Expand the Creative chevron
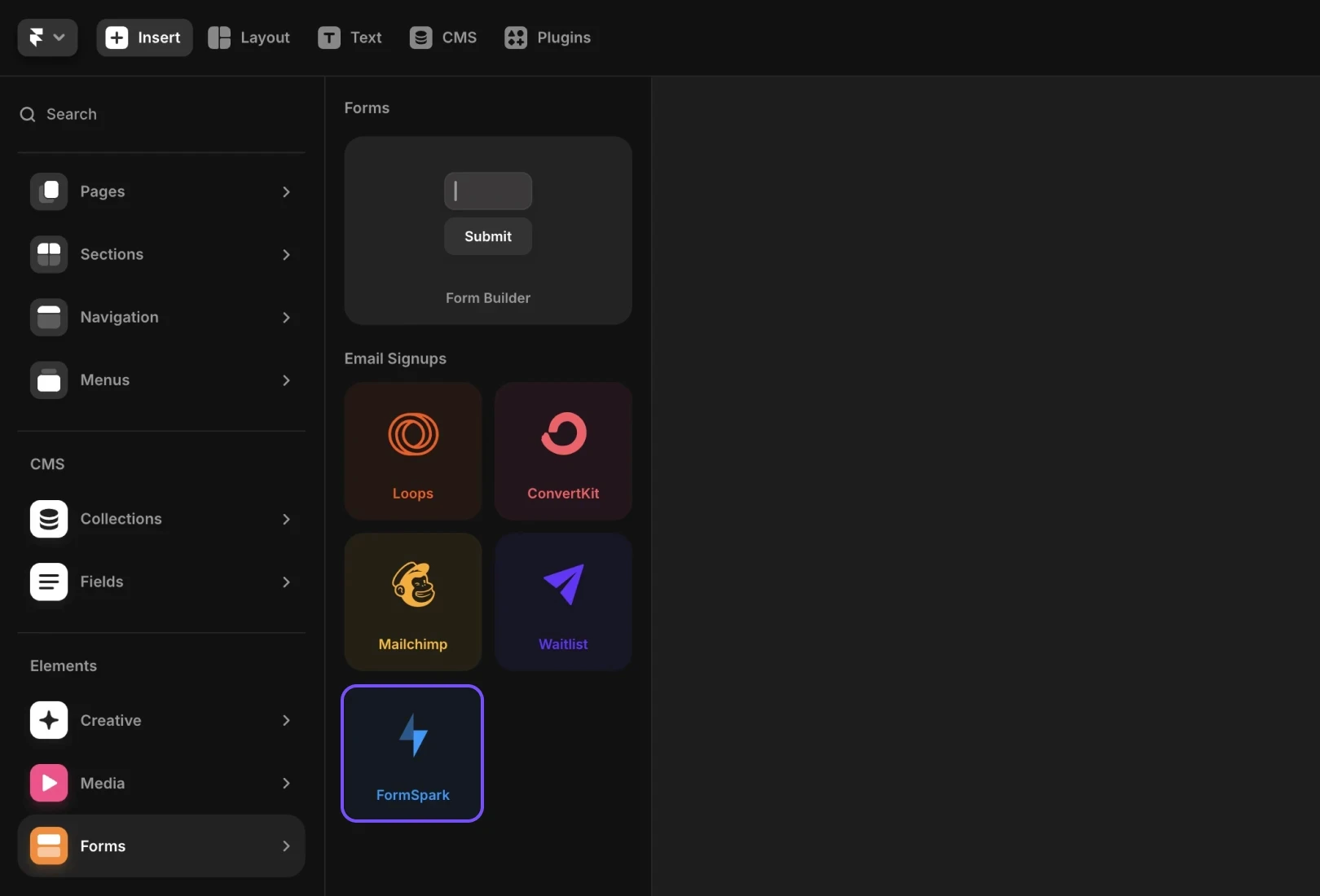Viewport: 1320px width, 896px height. click(x=286, y=720)
